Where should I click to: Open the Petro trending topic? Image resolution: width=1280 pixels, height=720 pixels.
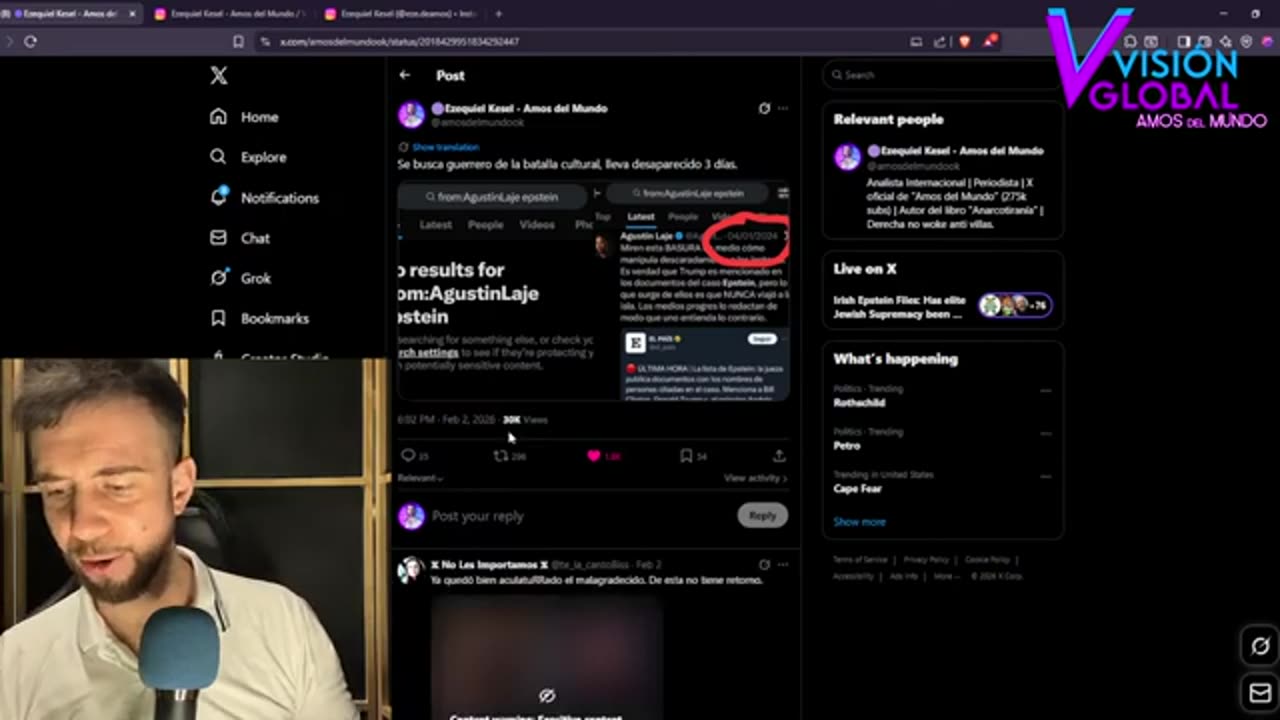pyautogui.click(x=847, y=446)
